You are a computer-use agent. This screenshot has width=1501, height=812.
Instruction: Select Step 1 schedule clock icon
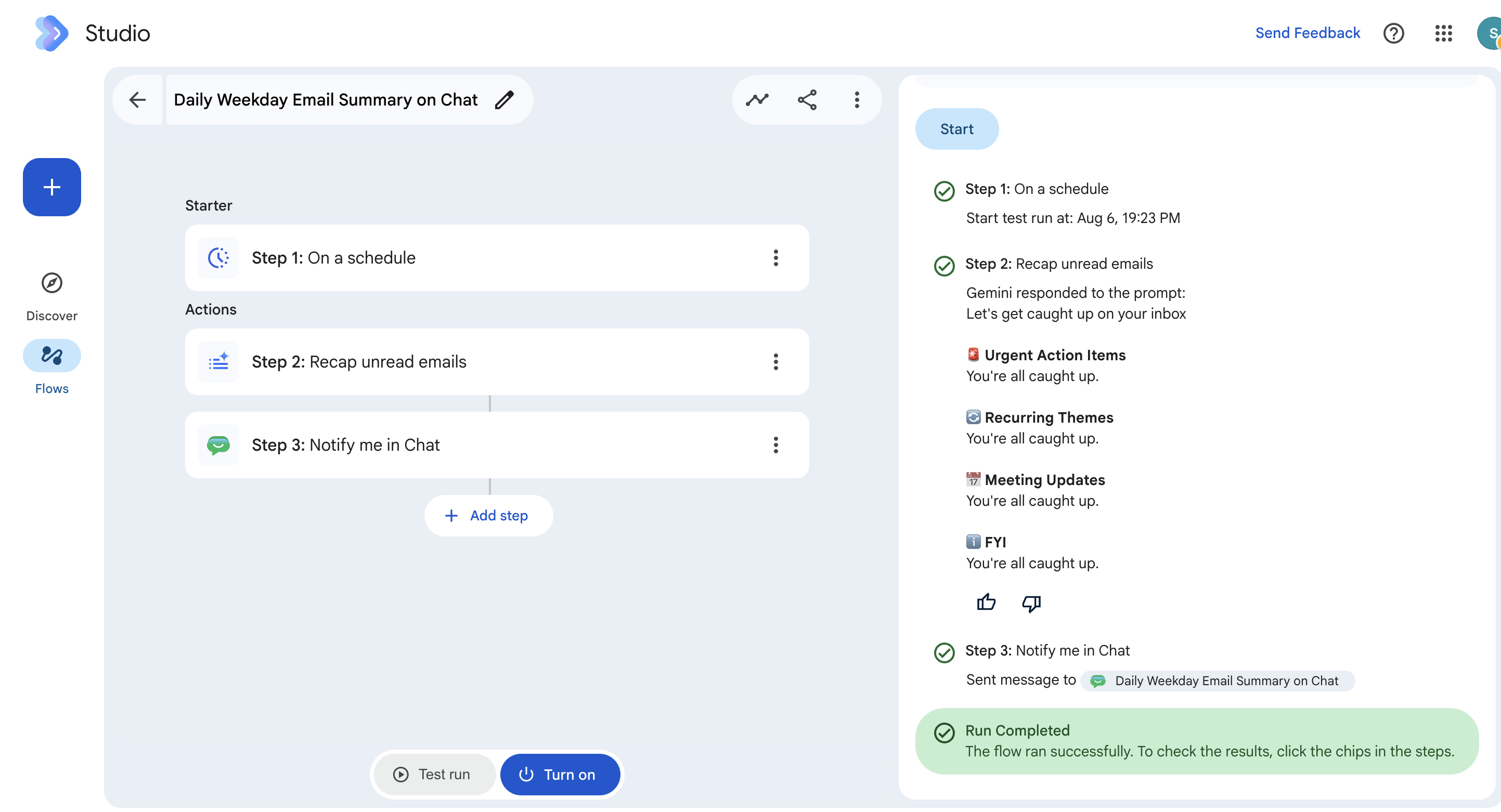click(218, 257)
